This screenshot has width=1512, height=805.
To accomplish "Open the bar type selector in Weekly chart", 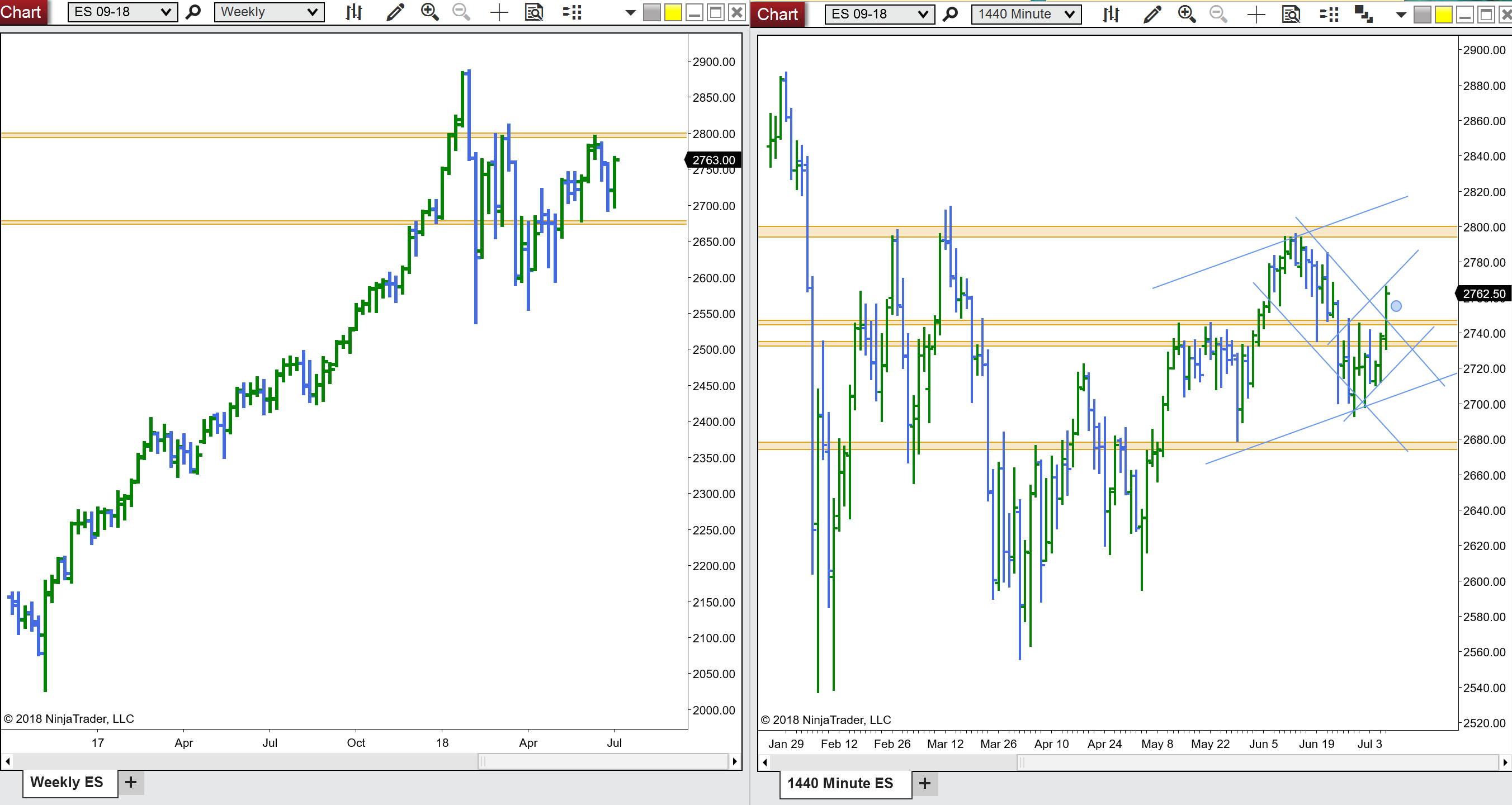I will (x=353, y=12).
